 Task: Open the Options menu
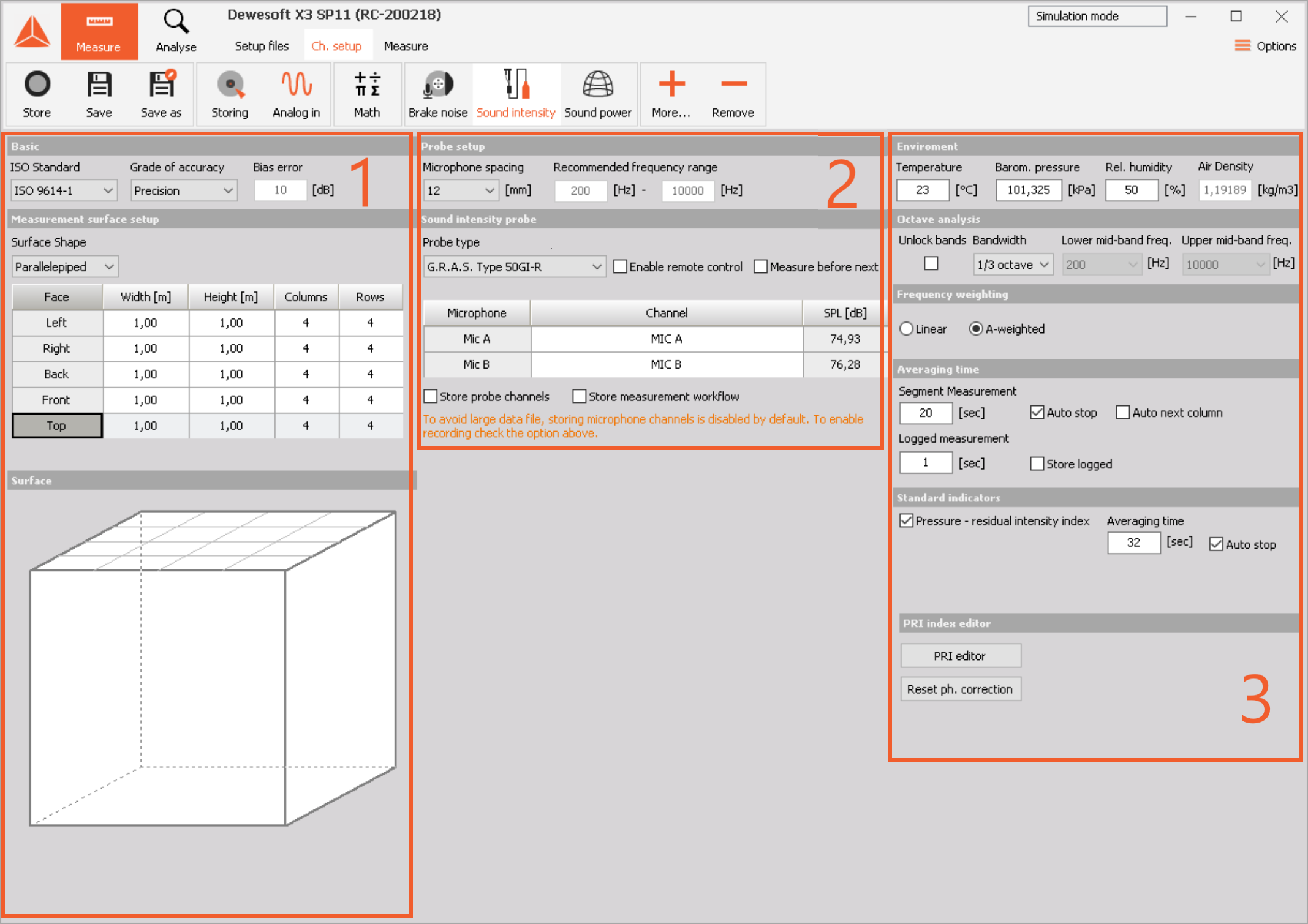tap(1266, 46)
